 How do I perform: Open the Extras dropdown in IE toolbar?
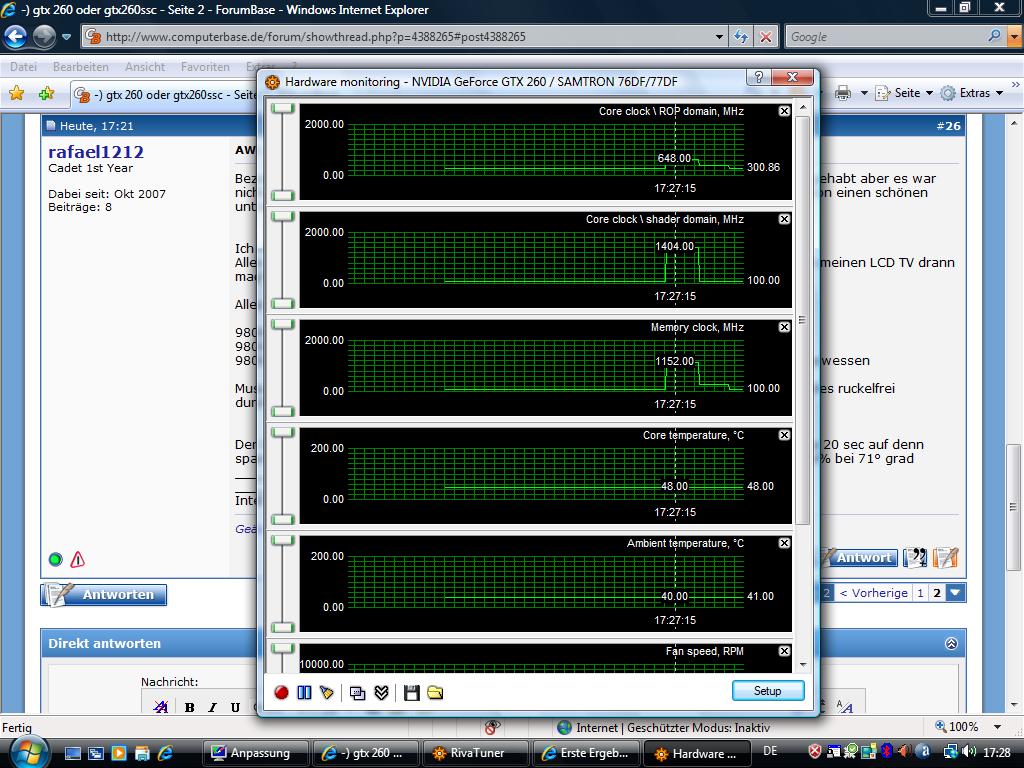pos(972,93)
